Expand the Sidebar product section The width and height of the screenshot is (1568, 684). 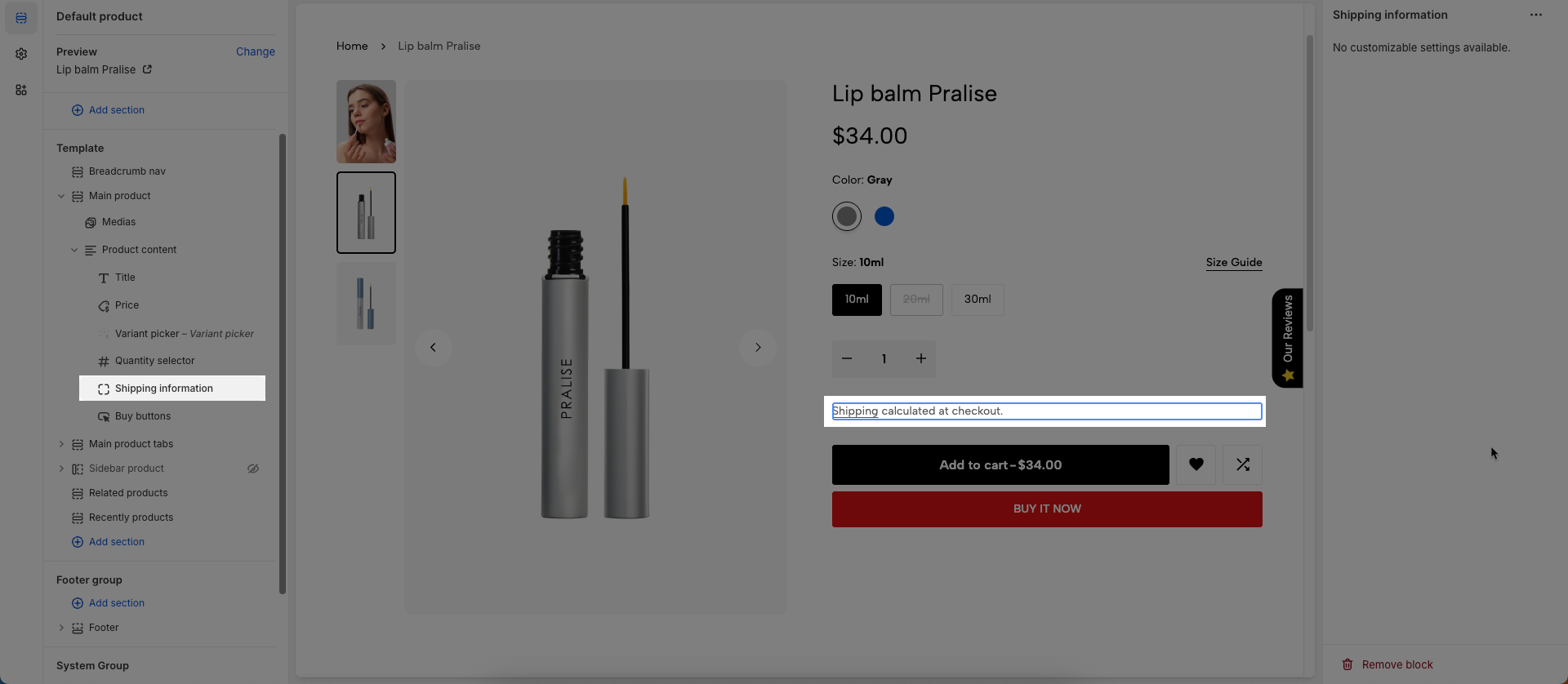click(x=61, y=469)
